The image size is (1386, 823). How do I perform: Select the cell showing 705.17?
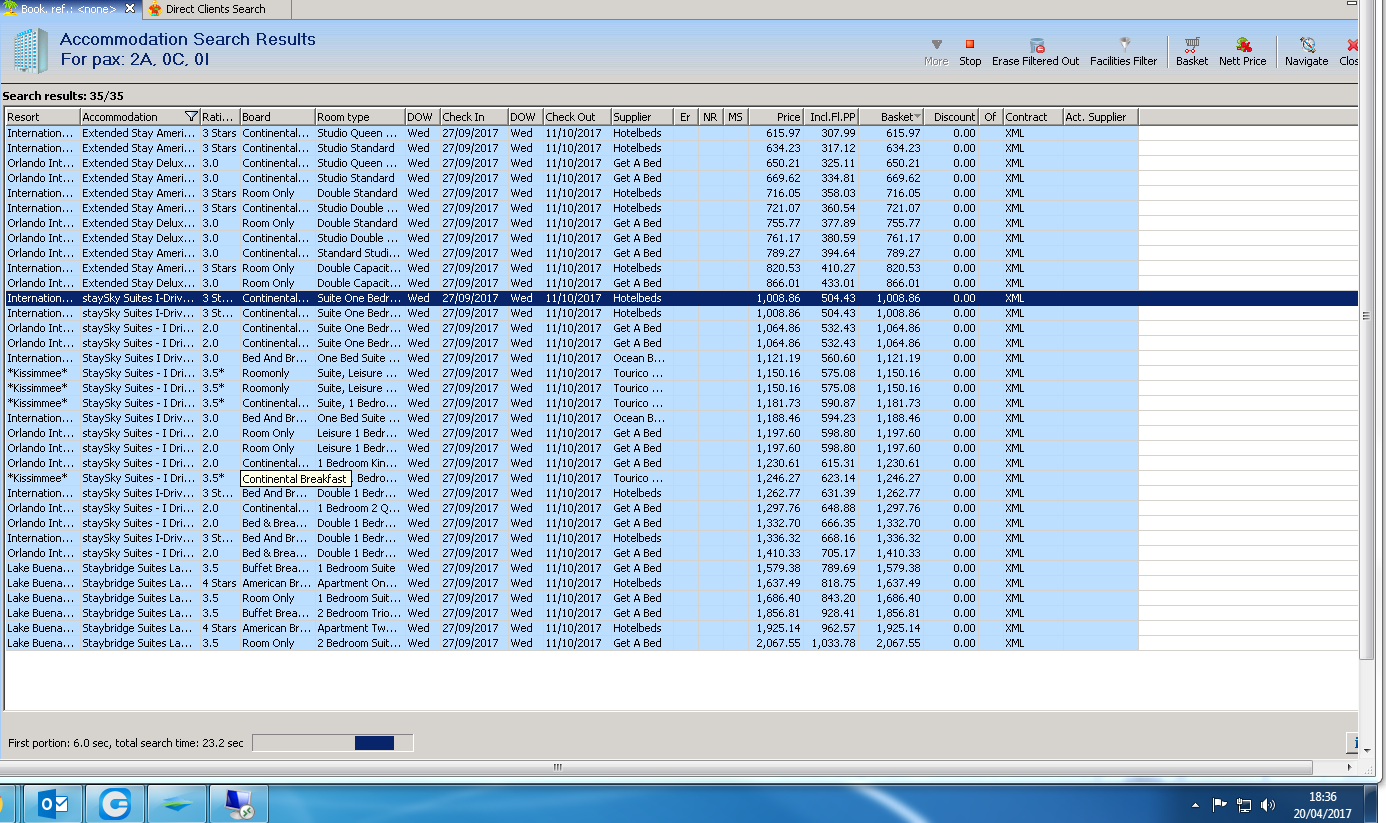(x=832, y=553)
